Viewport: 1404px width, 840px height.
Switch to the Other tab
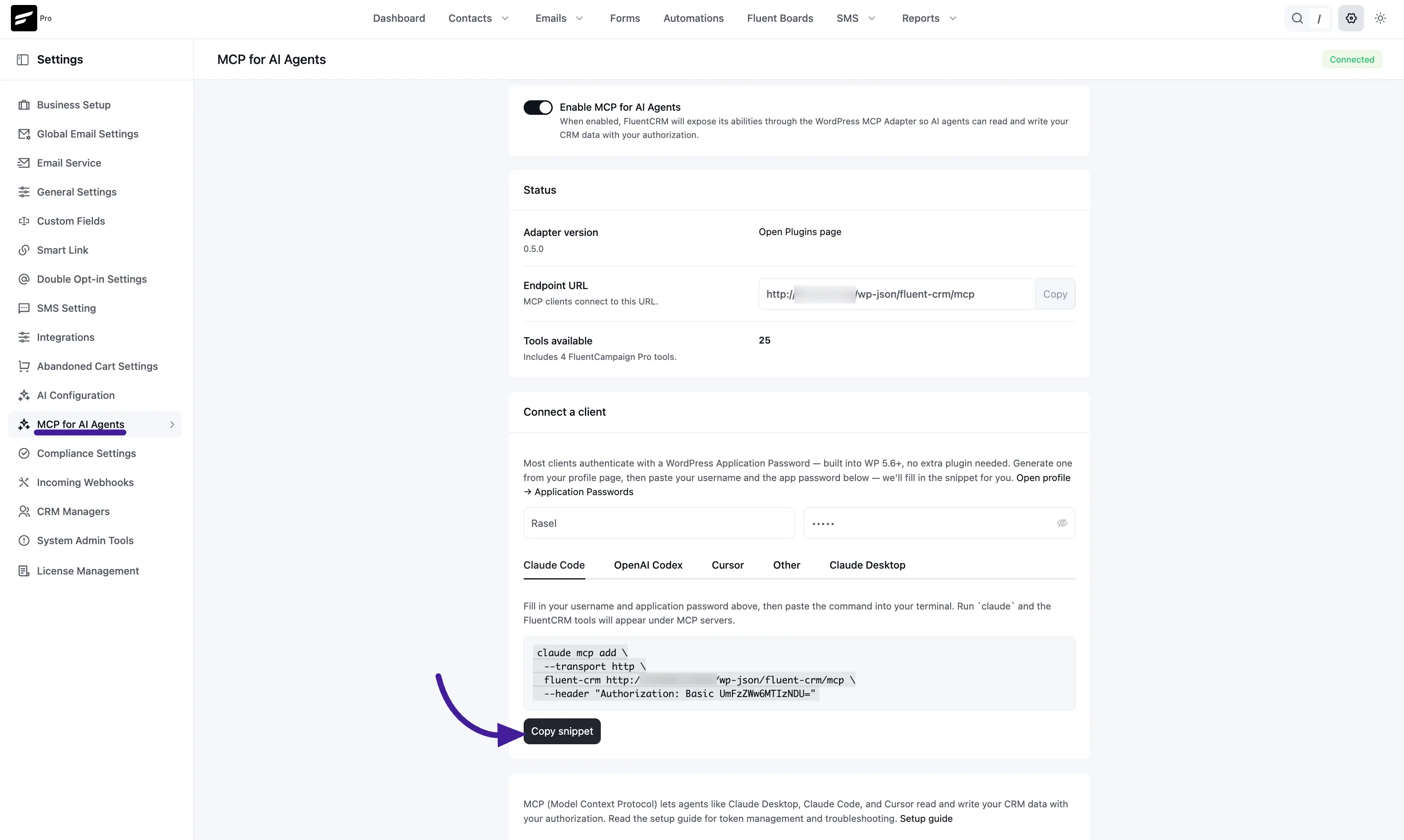point(786,565)
